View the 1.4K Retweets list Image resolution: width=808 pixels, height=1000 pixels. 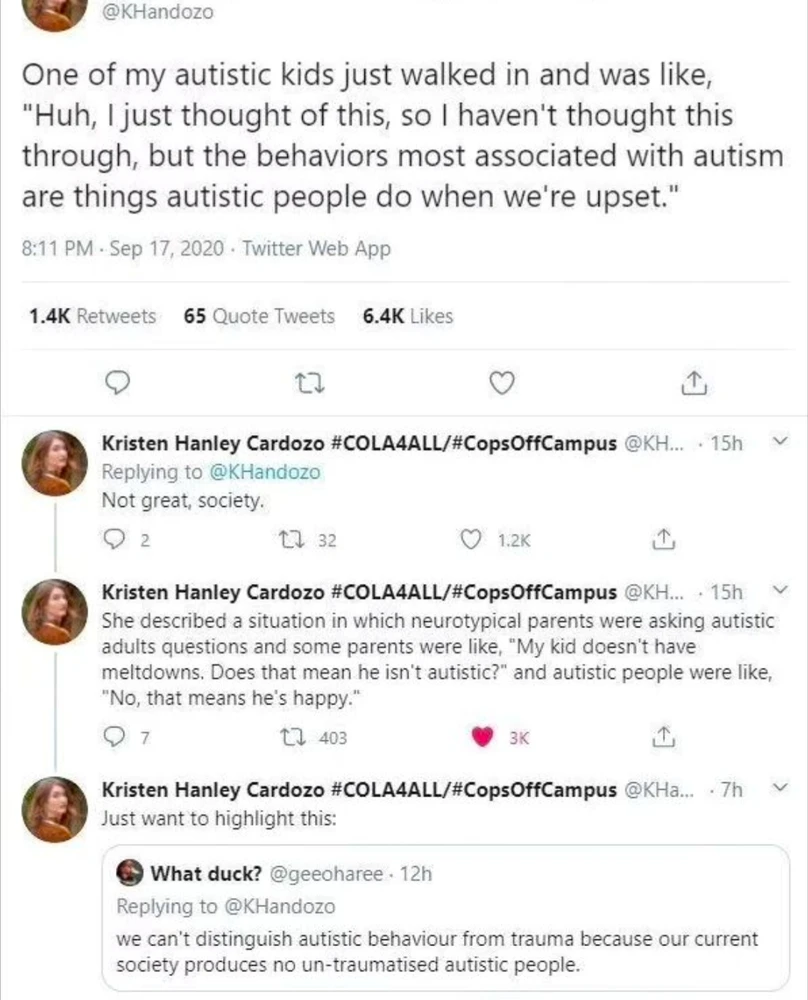click(x=93, y=316)
